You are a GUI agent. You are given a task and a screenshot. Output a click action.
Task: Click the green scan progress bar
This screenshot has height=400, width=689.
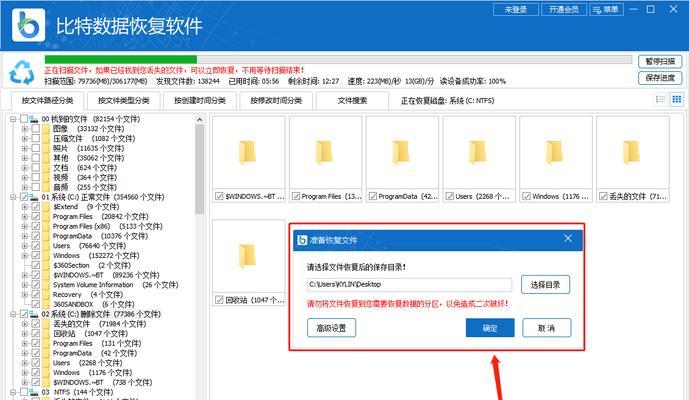tap(121, 59)
